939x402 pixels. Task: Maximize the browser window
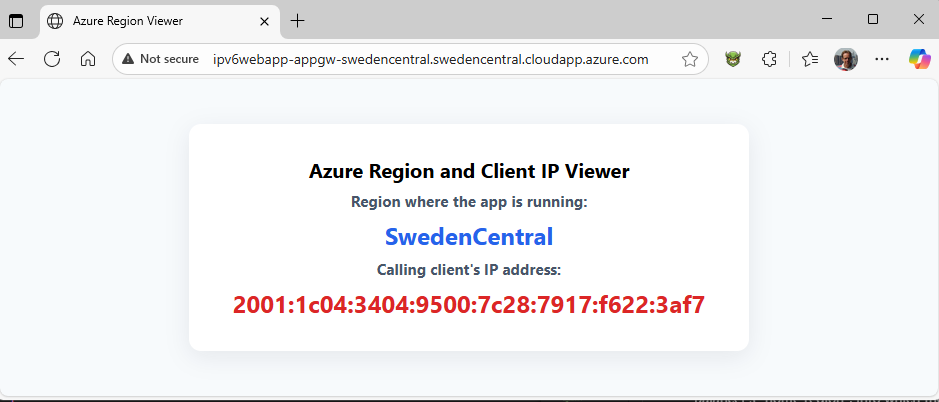[x=873, y=19]
